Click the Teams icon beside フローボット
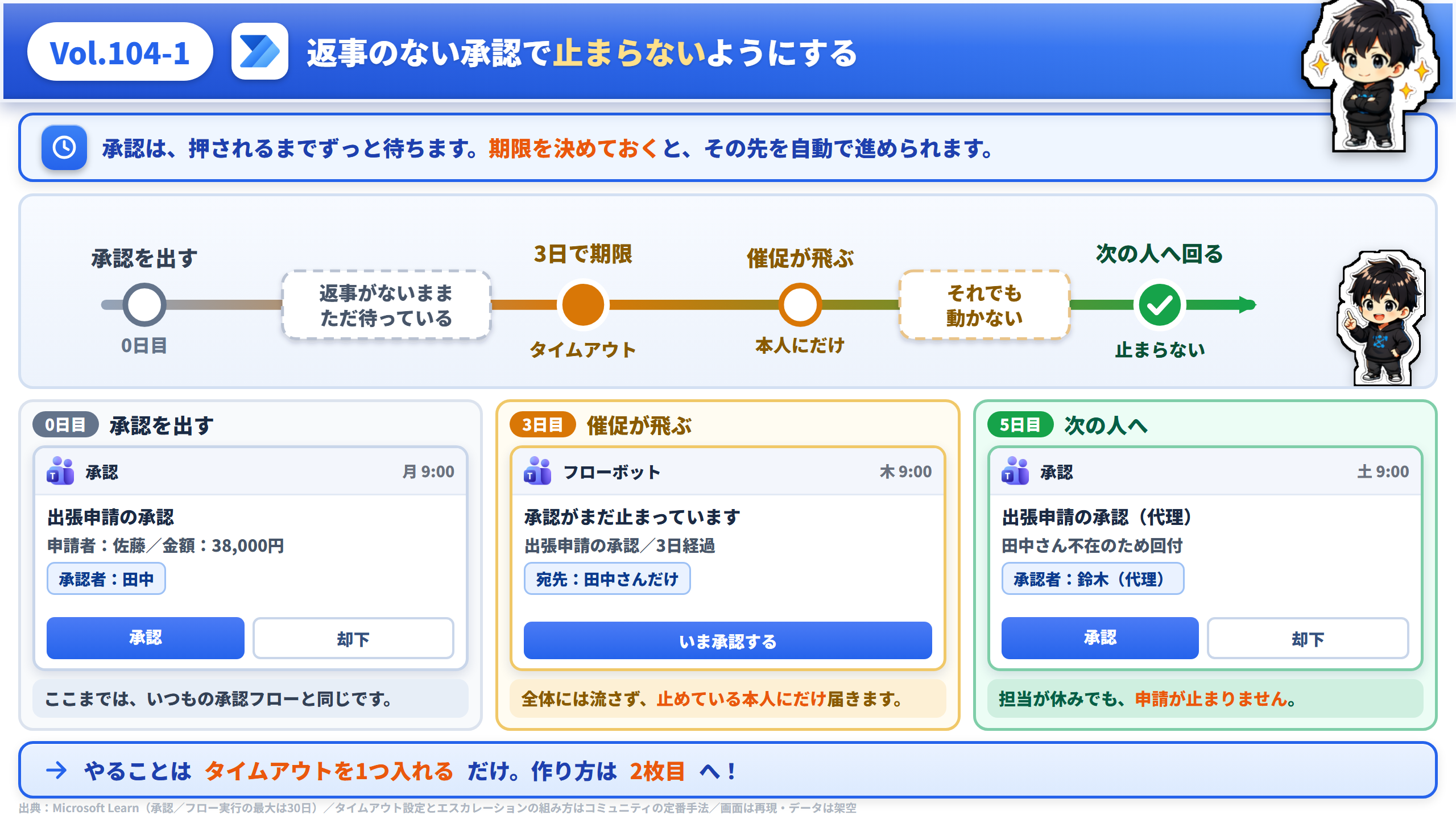The height and width of the screenshot is (819, 1456). (x=537, y=471)
